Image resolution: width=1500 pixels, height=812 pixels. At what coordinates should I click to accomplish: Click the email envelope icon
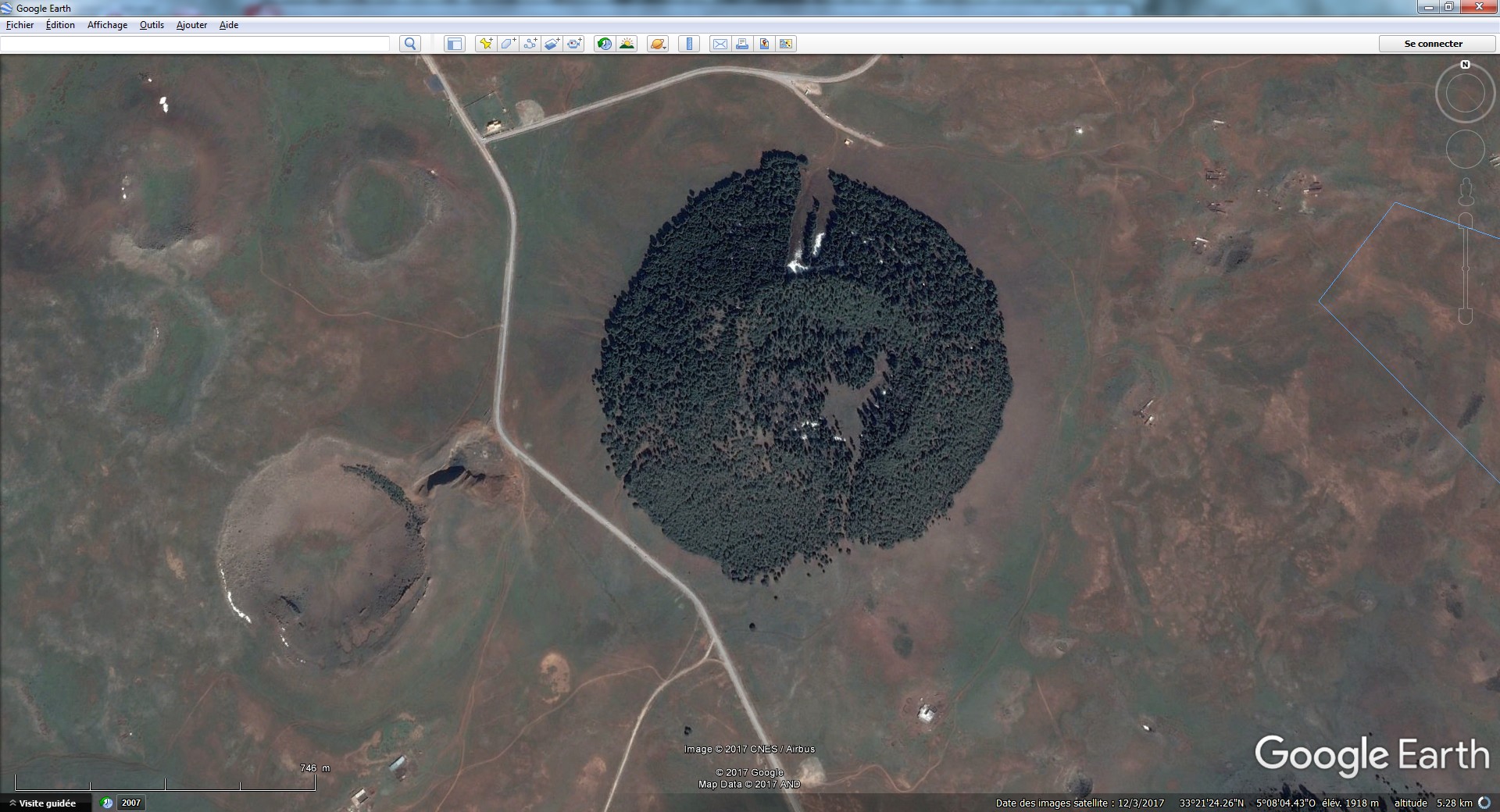tap(720, 44)
